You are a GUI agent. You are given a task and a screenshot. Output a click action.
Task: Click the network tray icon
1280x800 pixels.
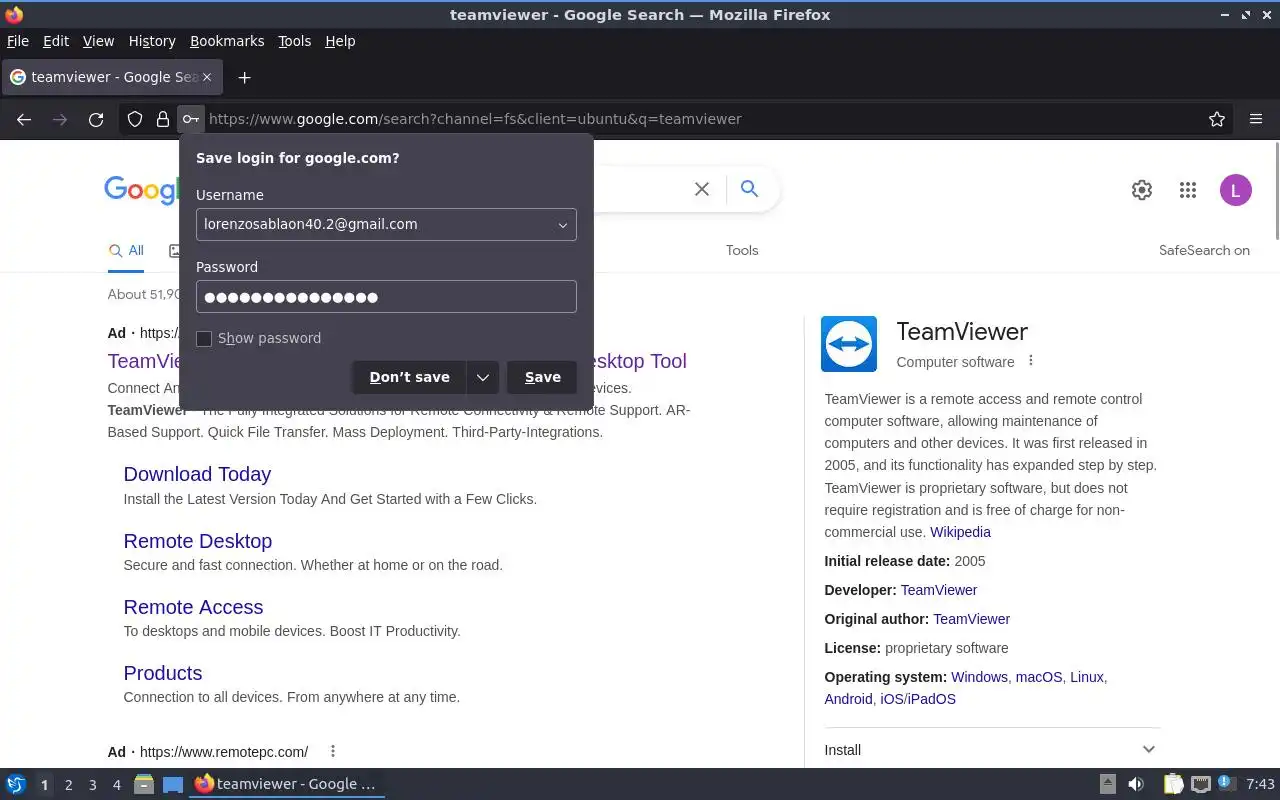point(1201,784)
